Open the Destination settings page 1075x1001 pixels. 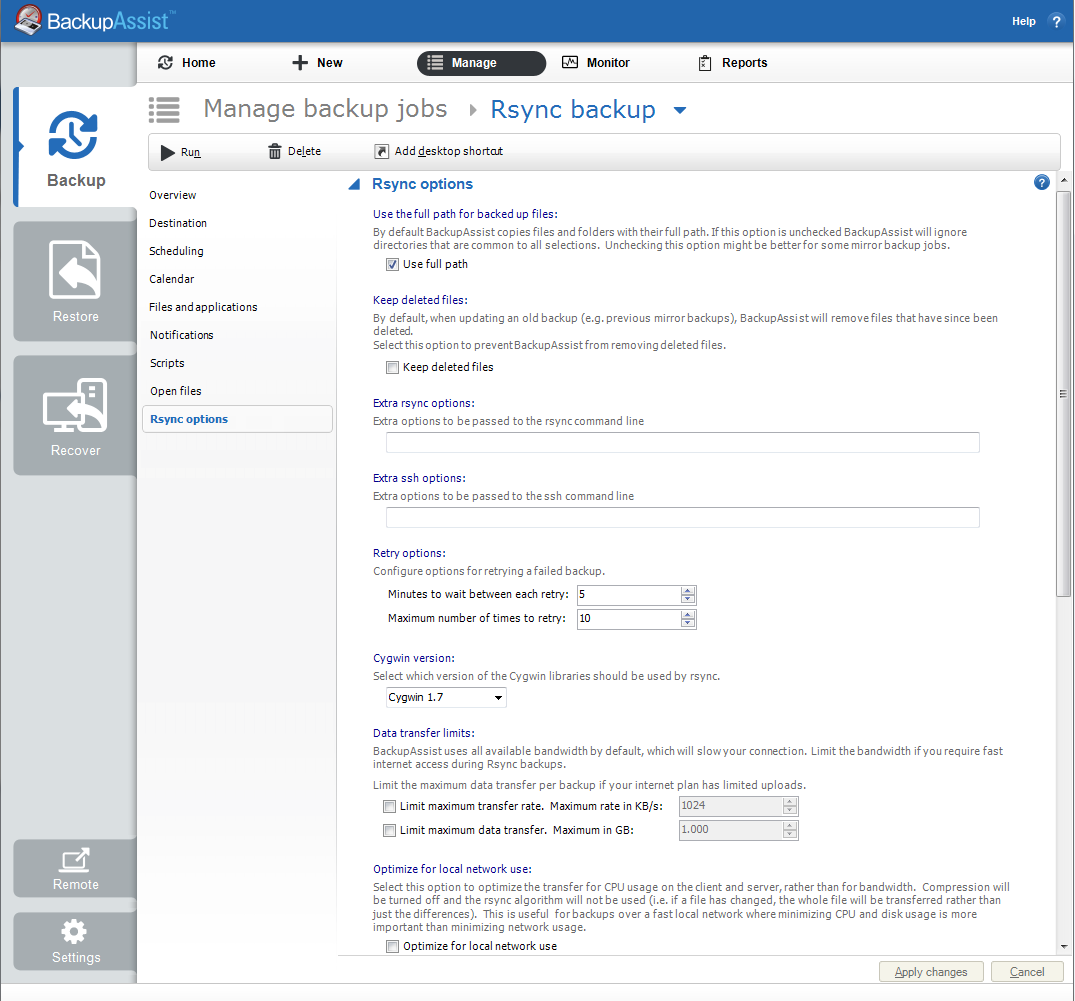[178, 224]
